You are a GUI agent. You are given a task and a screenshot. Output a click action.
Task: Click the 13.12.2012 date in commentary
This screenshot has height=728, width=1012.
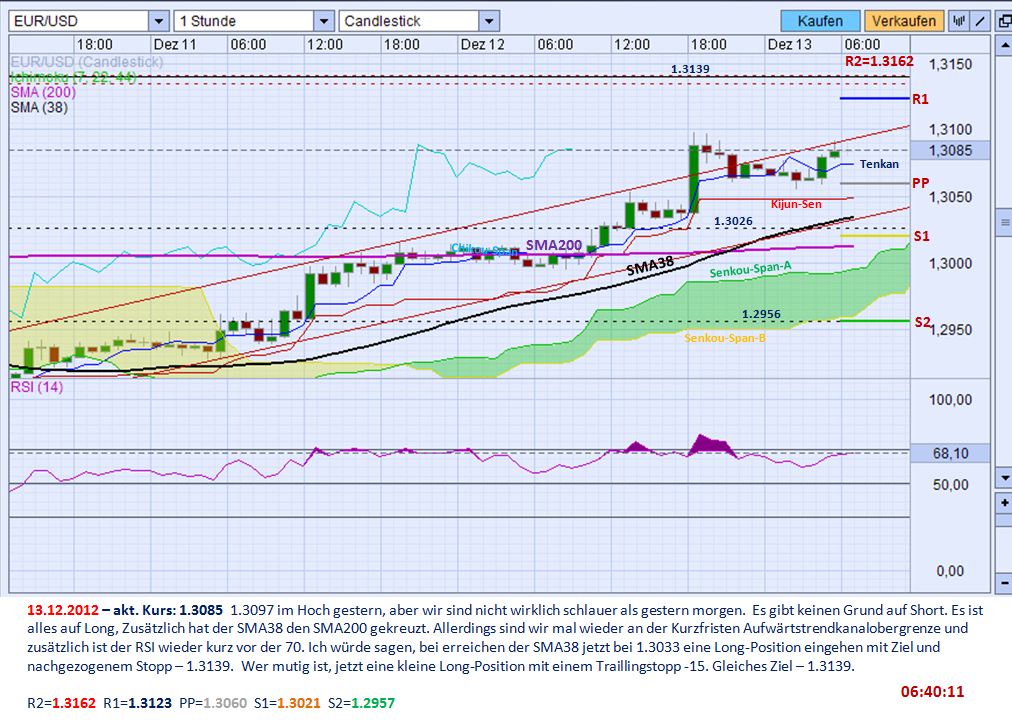click(x=63, y=610)
